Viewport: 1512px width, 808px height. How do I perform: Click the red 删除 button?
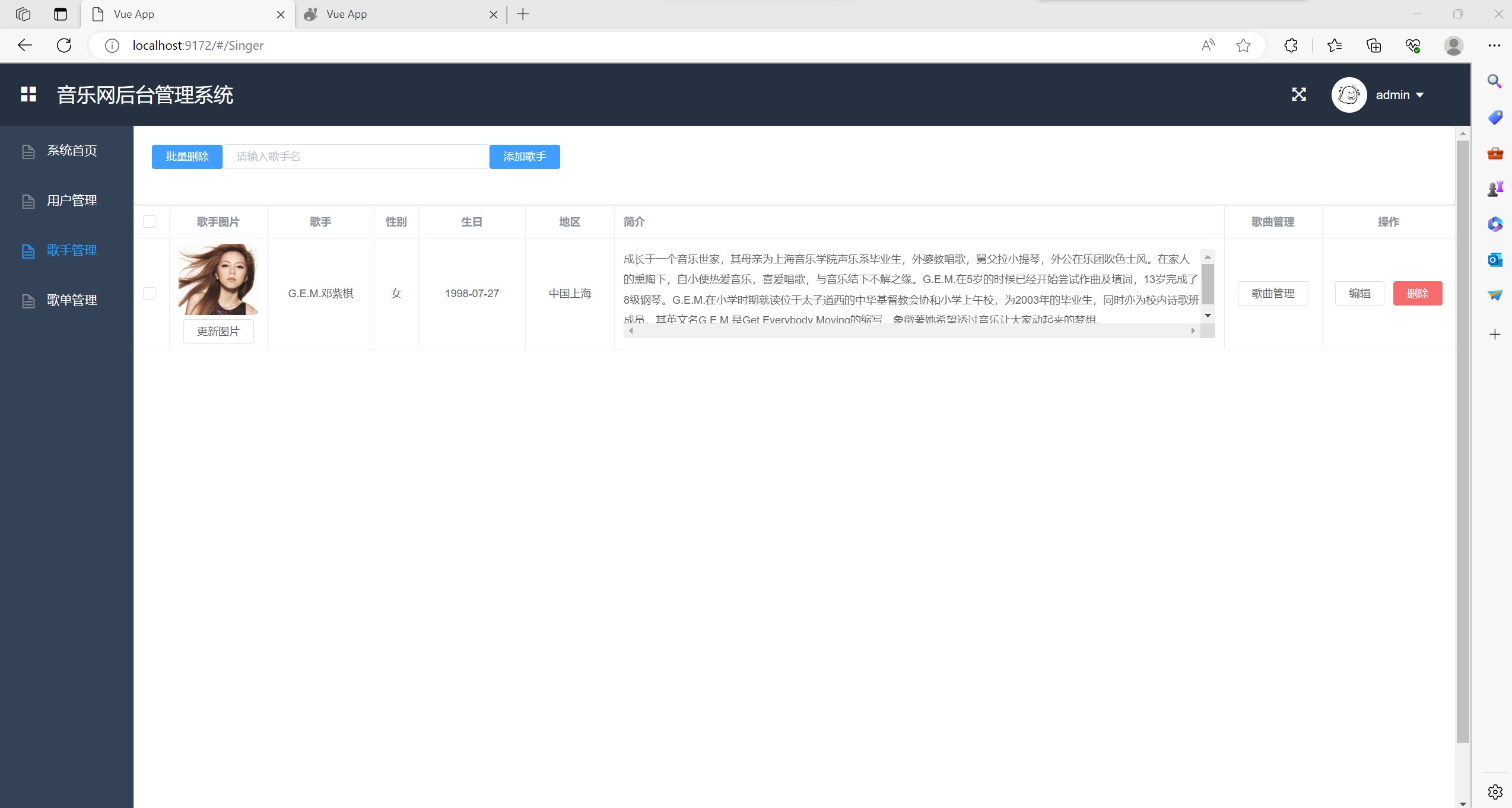click(x=1418, y=294)
